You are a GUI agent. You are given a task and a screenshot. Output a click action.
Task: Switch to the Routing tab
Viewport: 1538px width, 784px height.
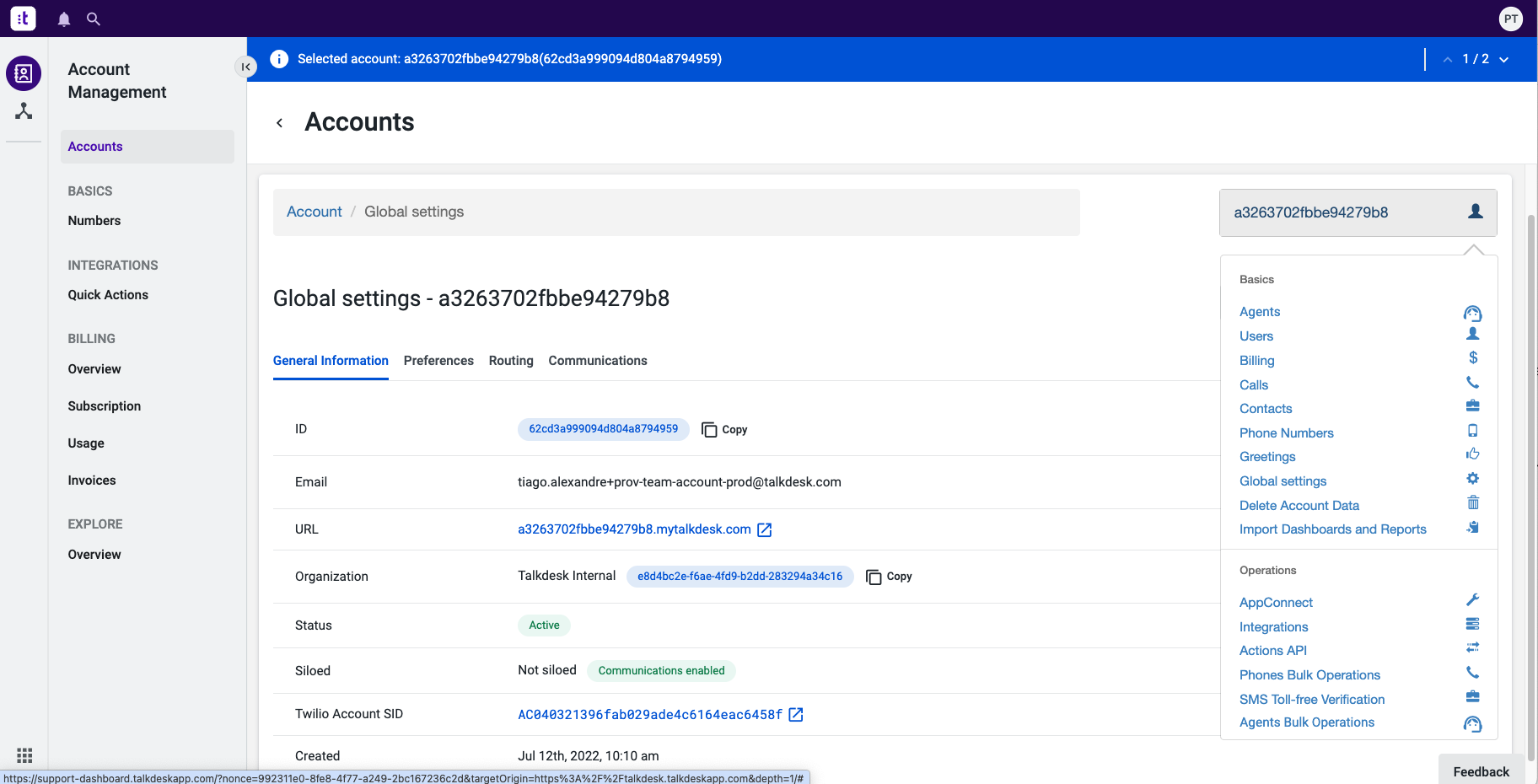click(511, 361)
